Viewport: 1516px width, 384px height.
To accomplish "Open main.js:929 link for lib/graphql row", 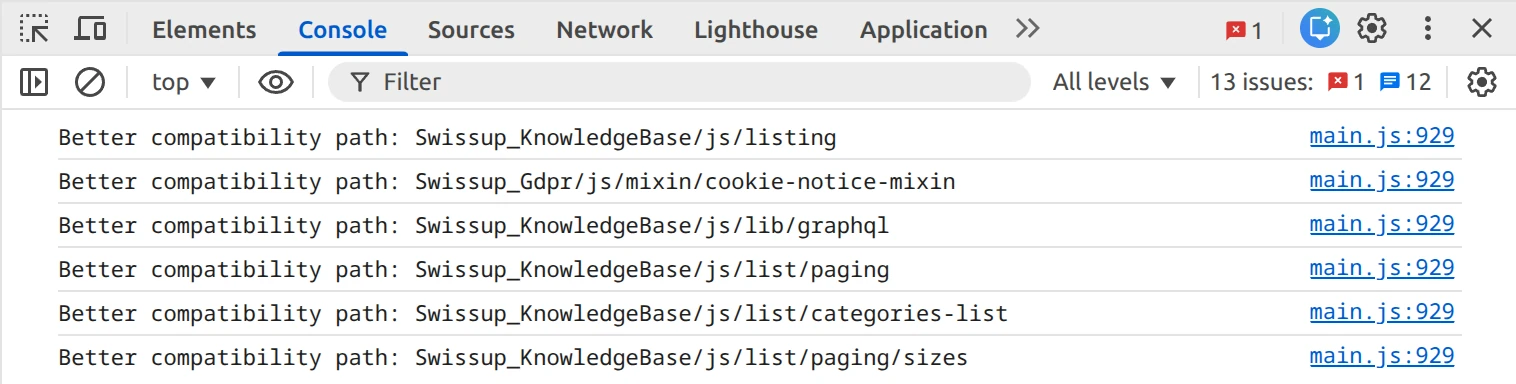I will coord(1381,225).
